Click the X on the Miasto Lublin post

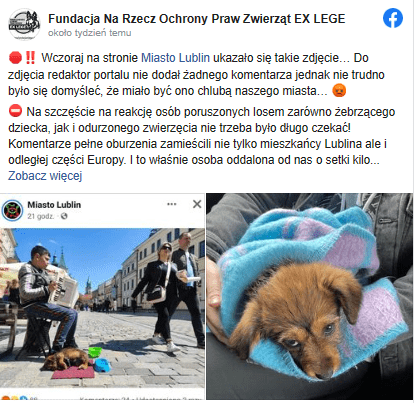pyautogui.click(x=197, y=204)
